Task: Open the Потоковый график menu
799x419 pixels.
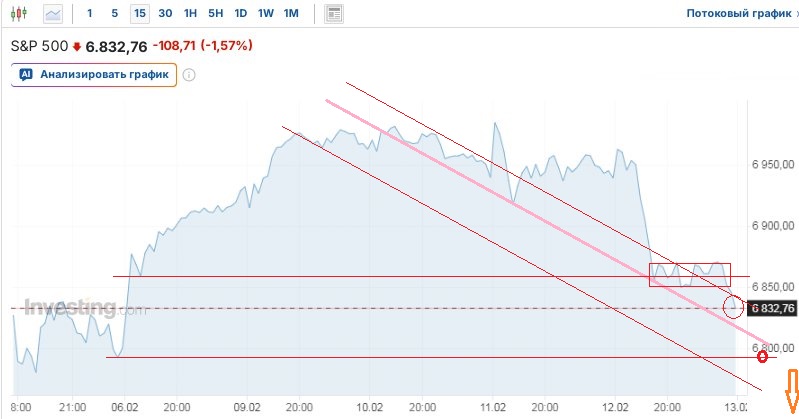Action: (737, 14)
